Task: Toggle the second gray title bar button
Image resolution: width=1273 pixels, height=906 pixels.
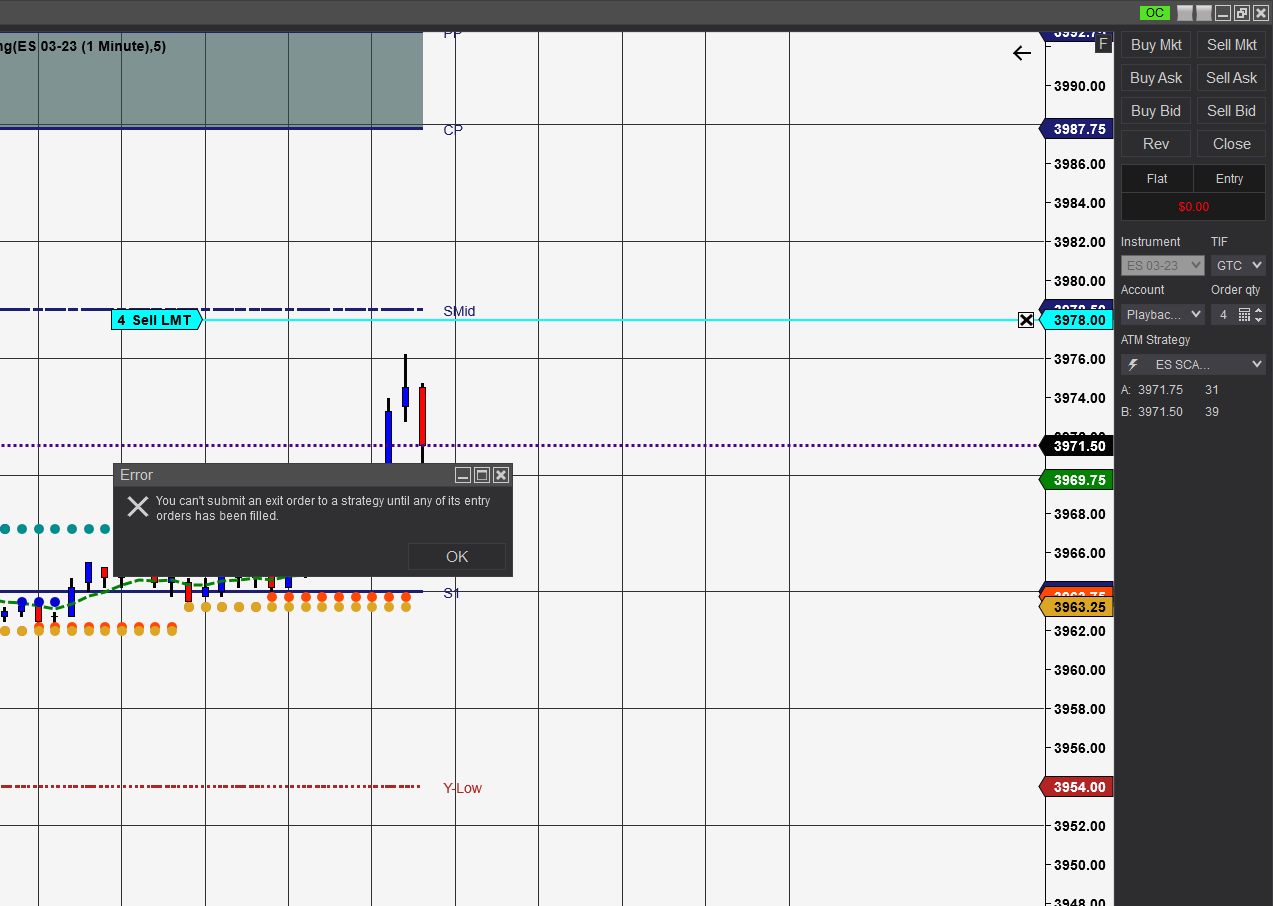Action: tap(1204, 13)
